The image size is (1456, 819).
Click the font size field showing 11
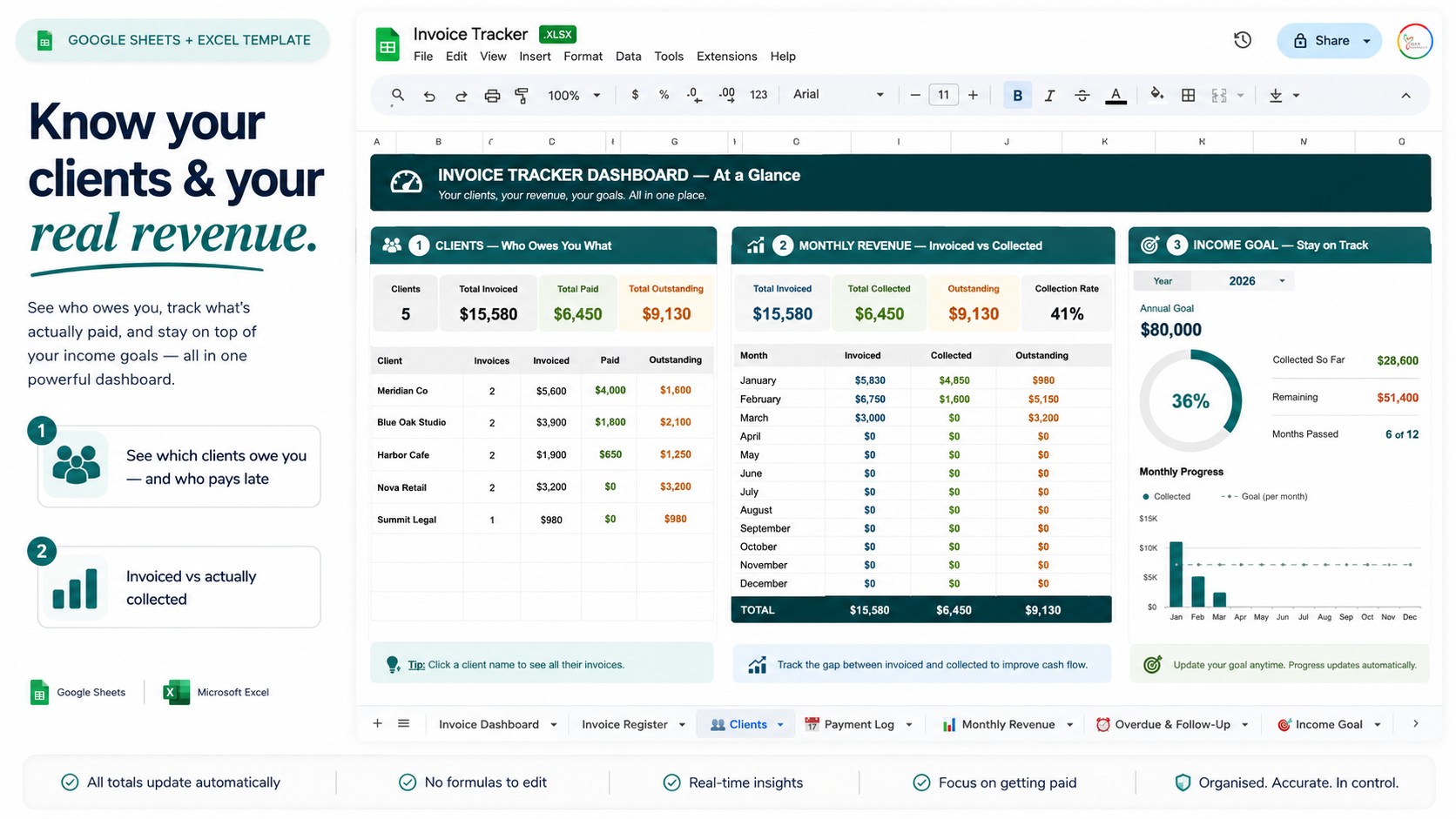(944, 95)
